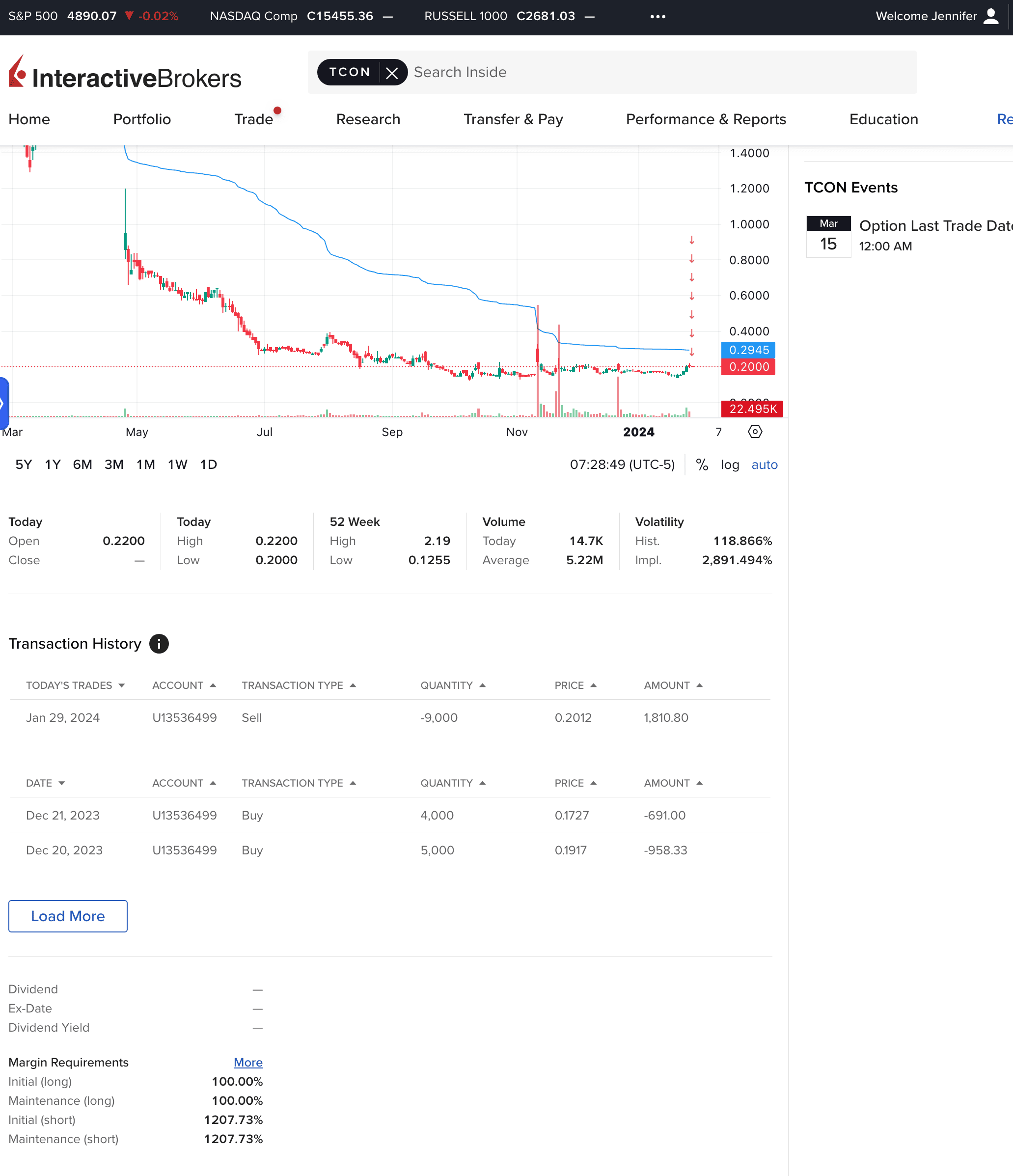The width and height of the screenshot is (1013, 1176).
Task: Toggle log scale on chart
Action: click(730, 465)
